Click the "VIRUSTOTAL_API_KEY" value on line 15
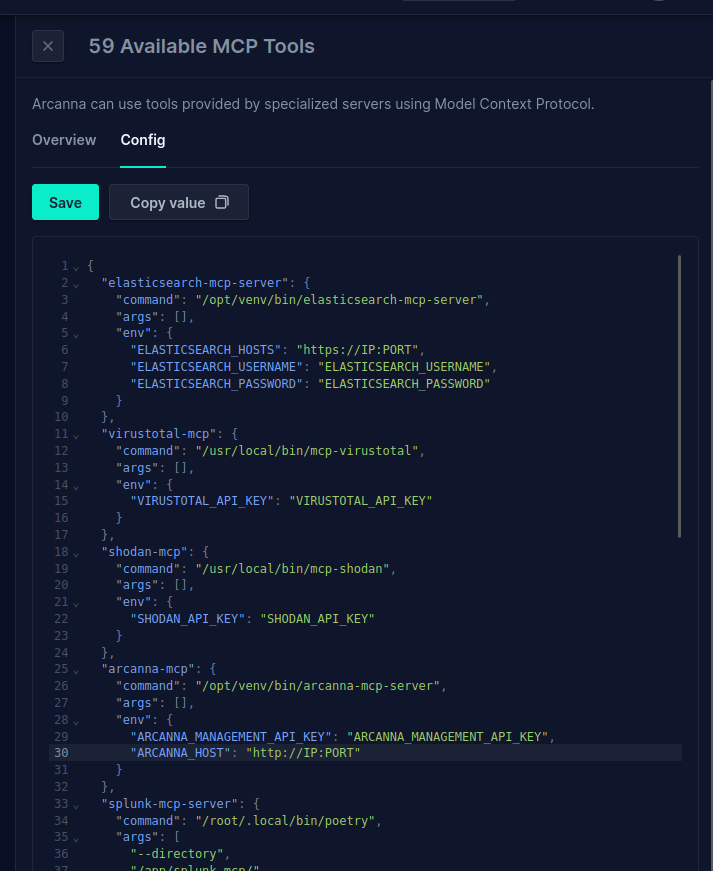 point(360,501)
